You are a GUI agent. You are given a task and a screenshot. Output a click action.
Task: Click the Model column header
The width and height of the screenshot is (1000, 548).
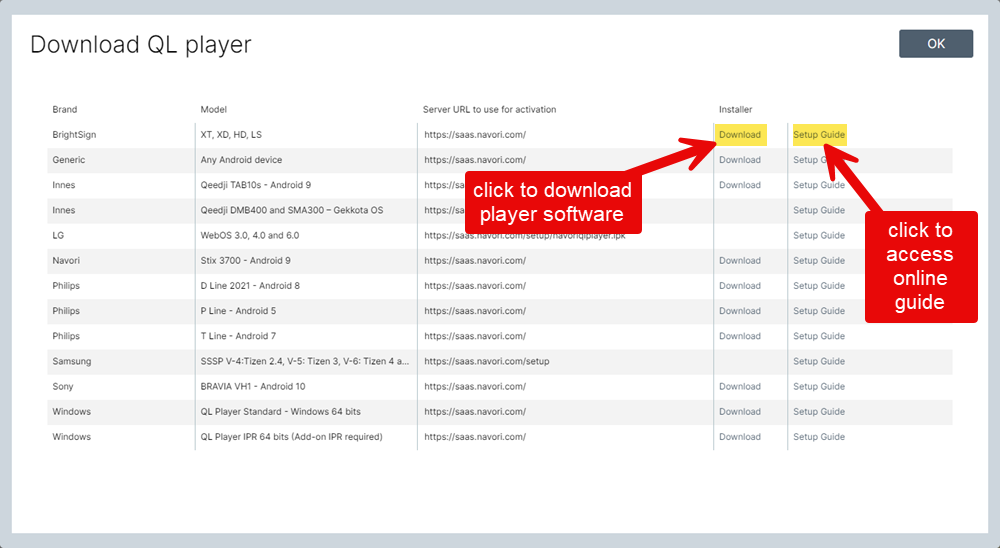pyautogui.click(x=214, y=110)
